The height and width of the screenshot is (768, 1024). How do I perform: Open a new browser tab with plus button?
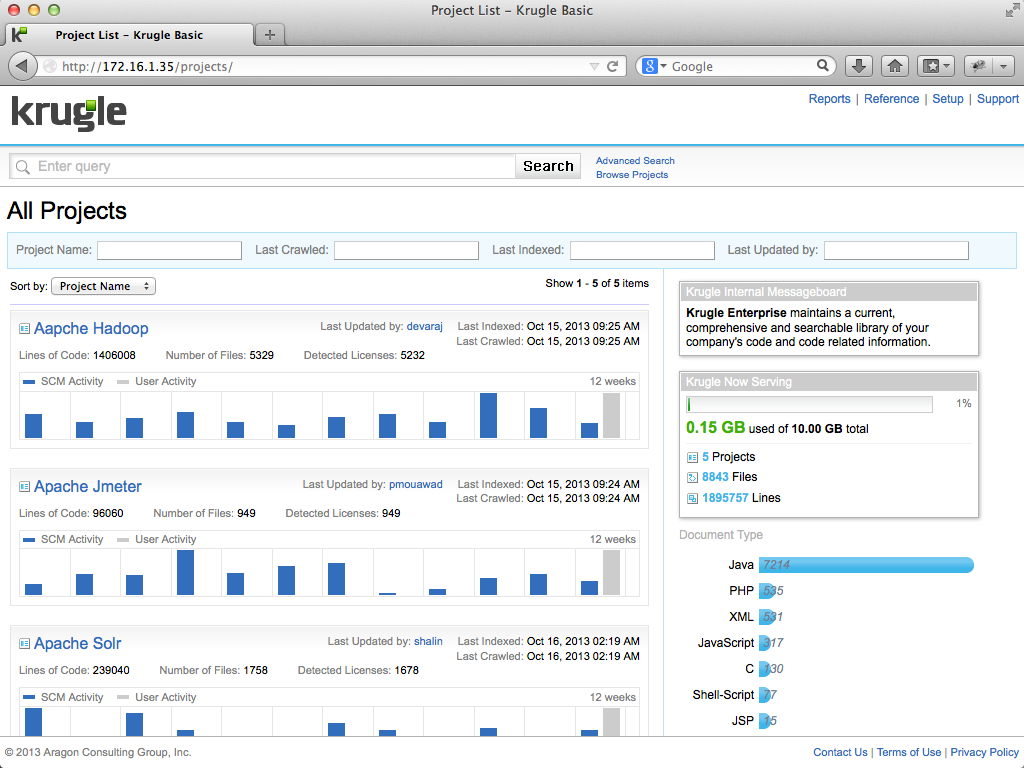(x=270, y=35)
